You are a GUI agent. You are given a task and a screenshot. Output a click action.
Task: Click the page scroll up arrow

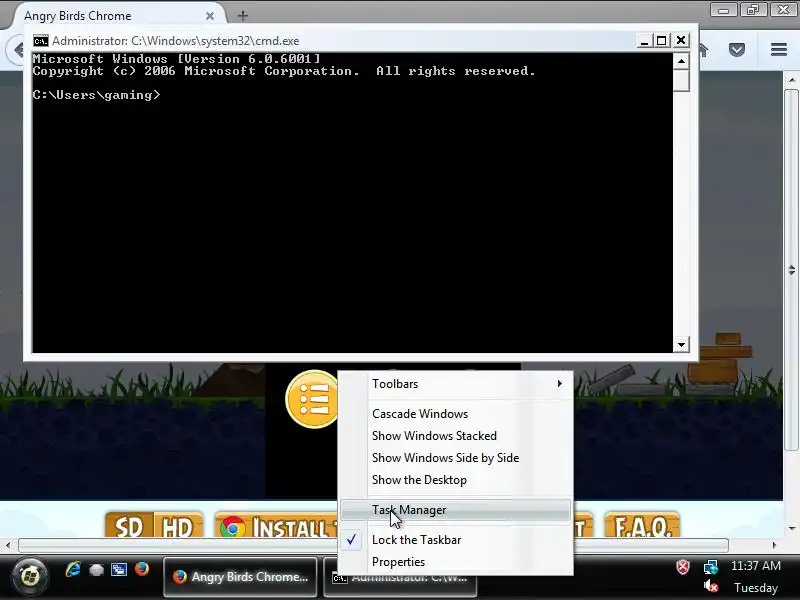click(x=791, y=80)
